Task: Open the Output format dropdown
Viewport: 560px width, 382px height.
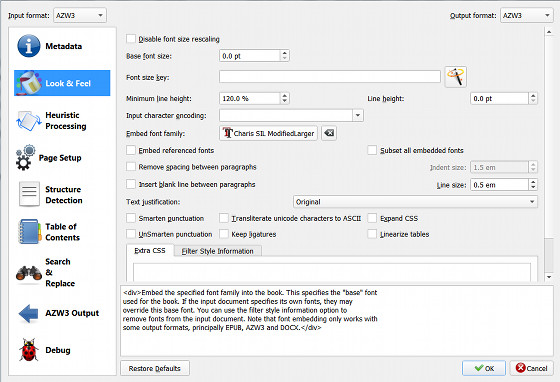Action: coord(526,15)
